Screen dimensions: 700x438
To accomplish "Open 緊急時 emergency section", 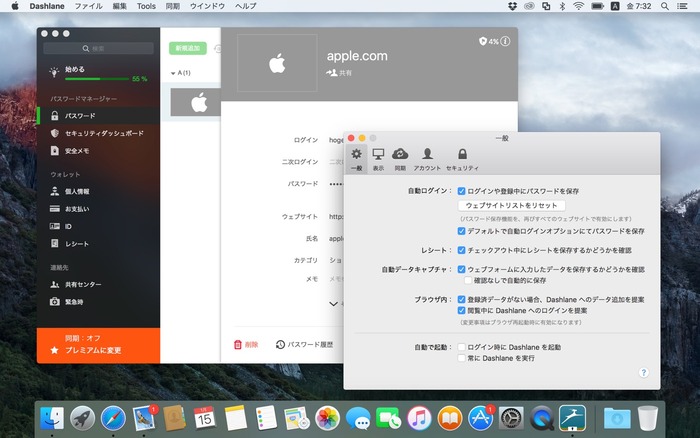I will click(98, 302).
